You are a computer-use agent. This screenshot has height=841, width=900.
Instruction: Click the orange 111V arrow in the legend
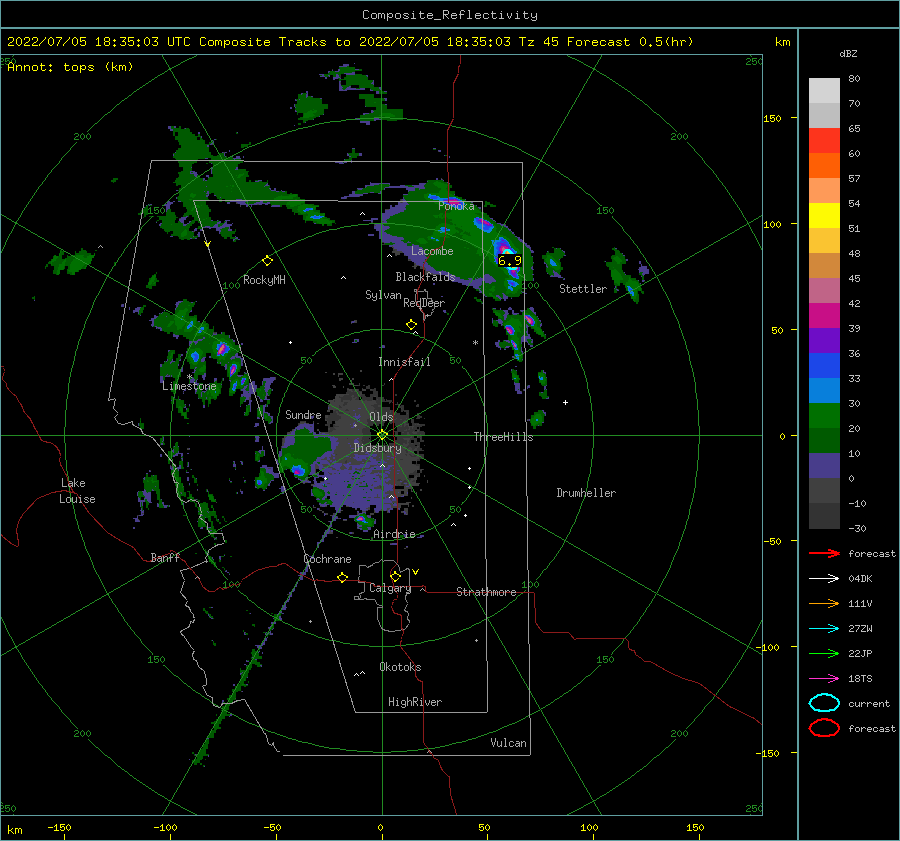[824, 603]
